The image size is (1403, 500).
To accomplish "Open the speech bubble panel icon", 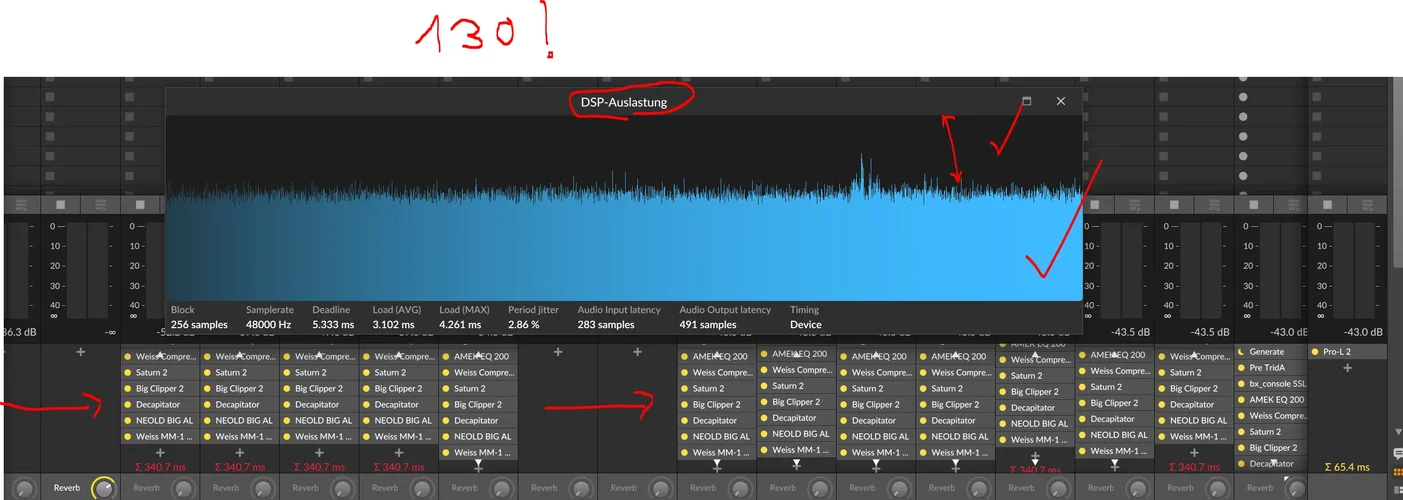I will 1397,454.
